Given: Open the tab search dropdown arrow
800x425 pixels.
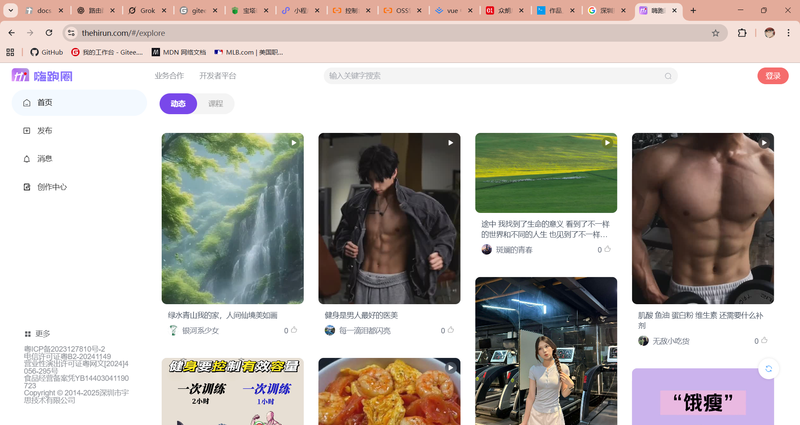Looking at the screenshot, I should [x=10, y=10].
